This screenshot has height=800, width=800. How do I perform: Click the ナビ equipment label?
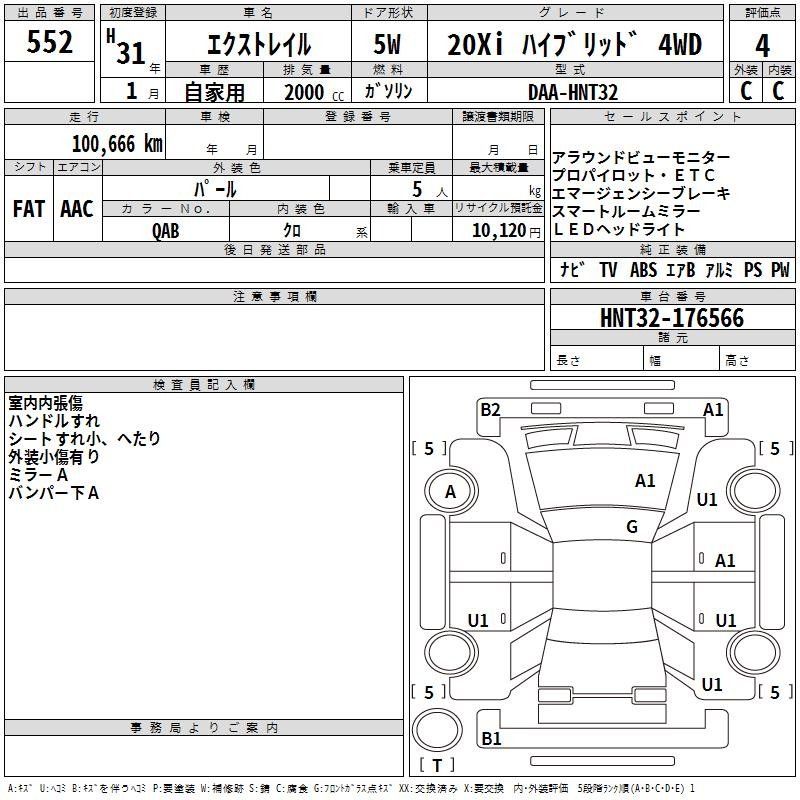click(x=572, y=270)
